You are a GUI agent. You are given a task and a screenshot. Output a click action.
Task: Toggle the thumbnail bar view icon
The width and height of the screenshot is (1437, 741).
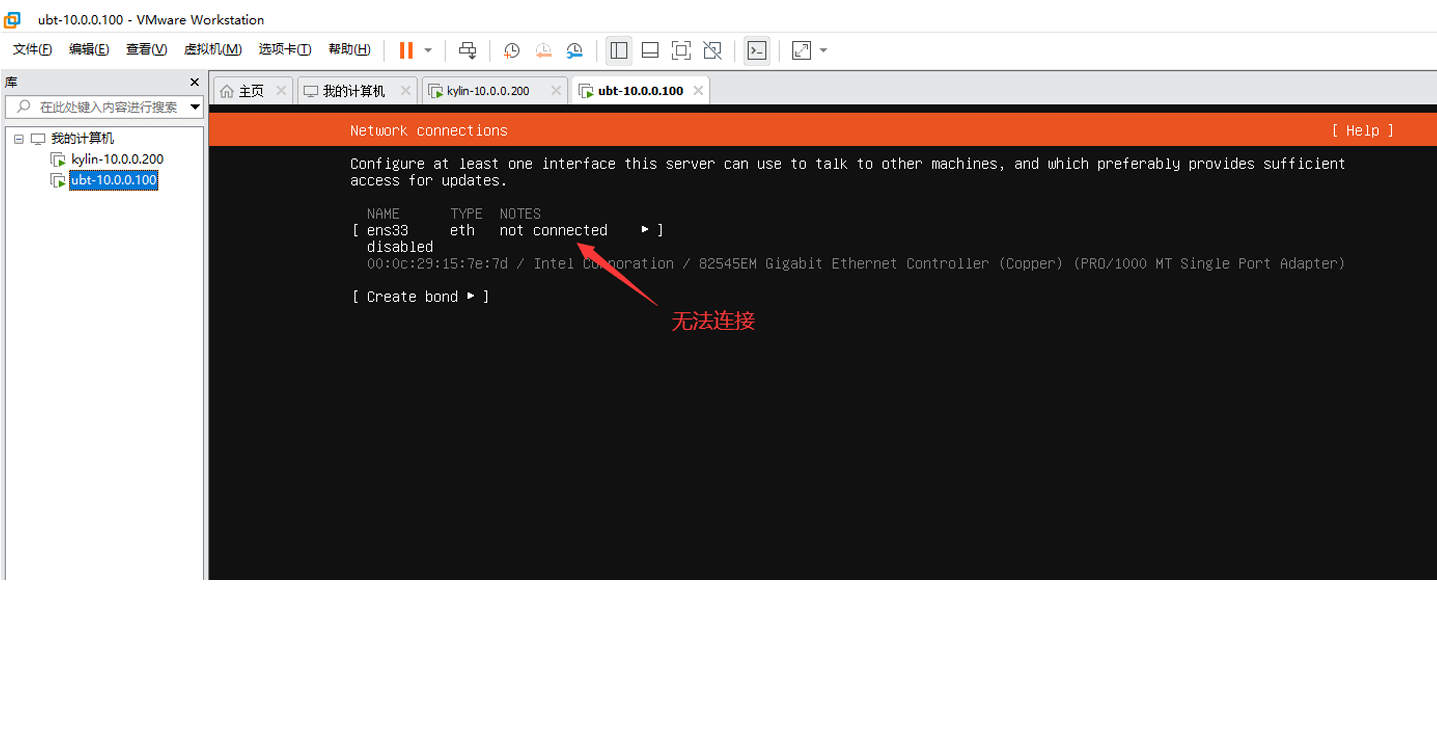coord(650,50)
